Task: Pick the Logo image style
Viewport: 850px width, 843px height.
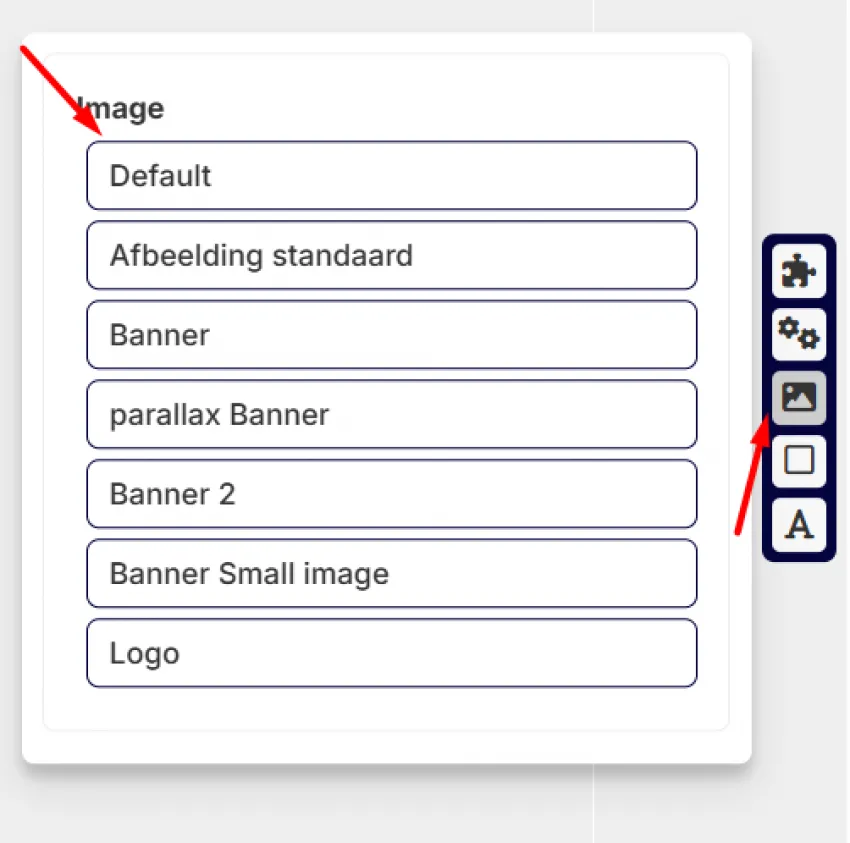Action: (x=391, y=653)
